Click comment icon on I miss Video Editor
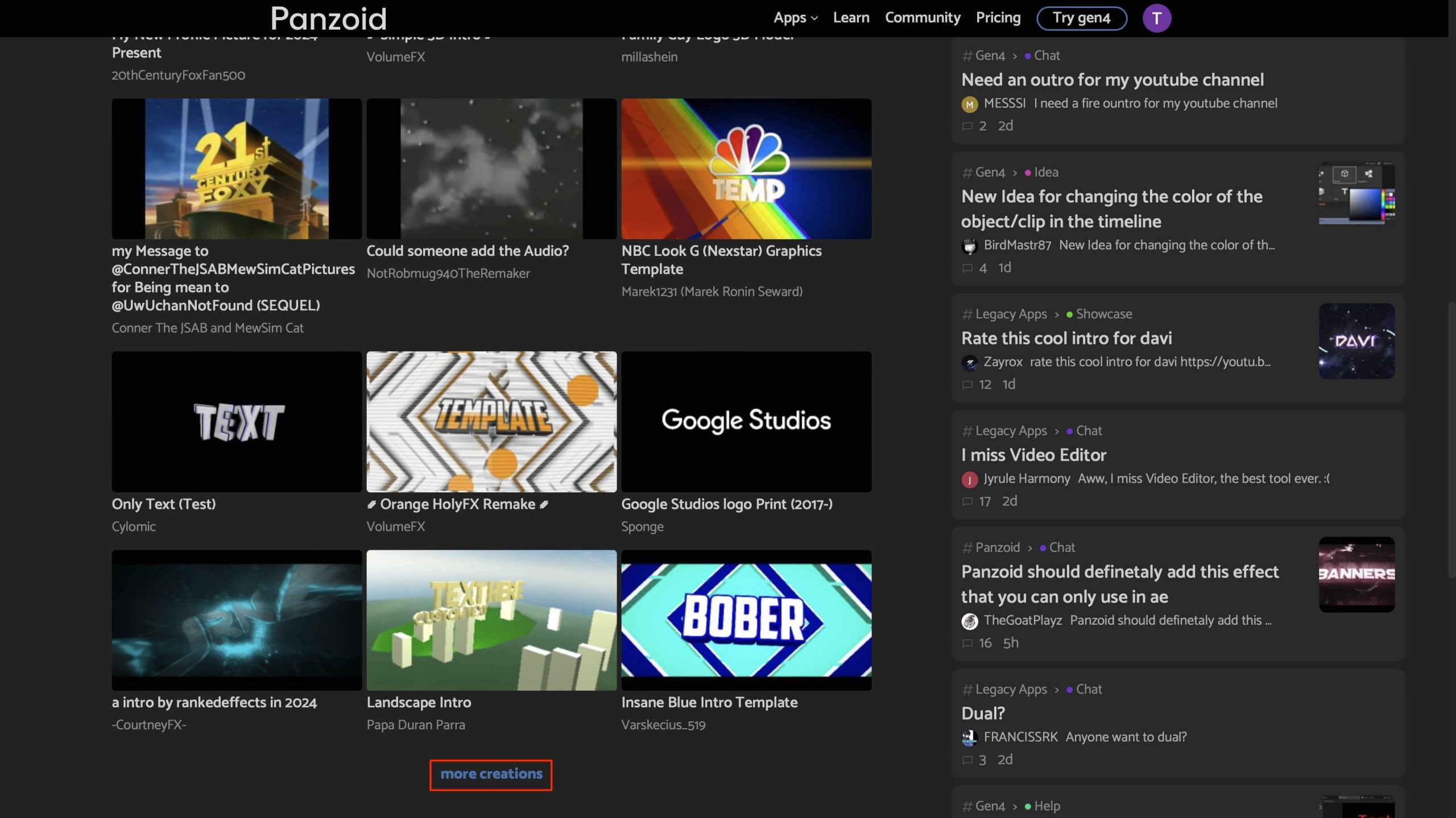 tap(967, 501)
